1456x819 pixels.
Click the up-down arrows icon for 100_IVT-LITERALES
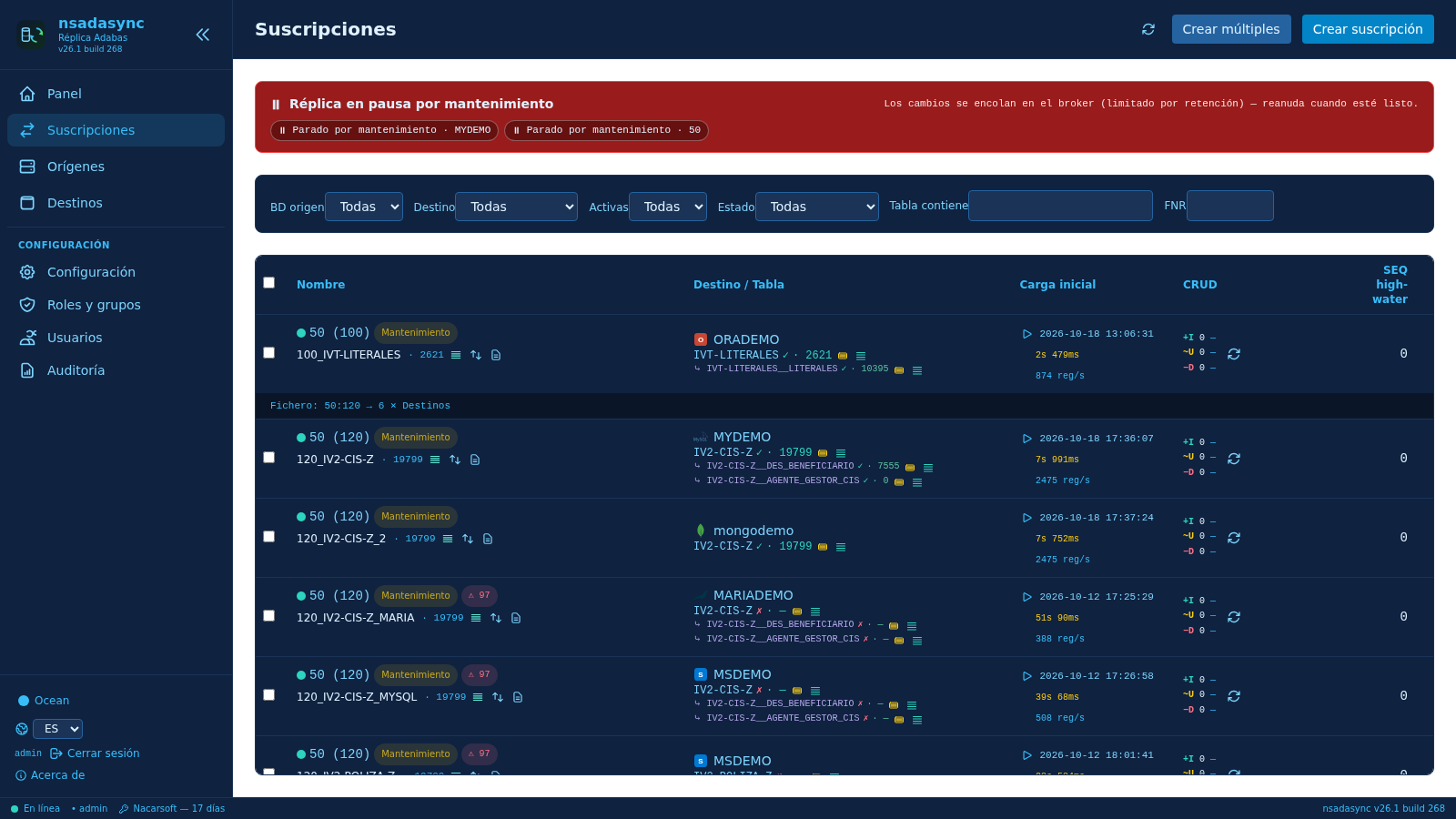[x=476, y=355]
